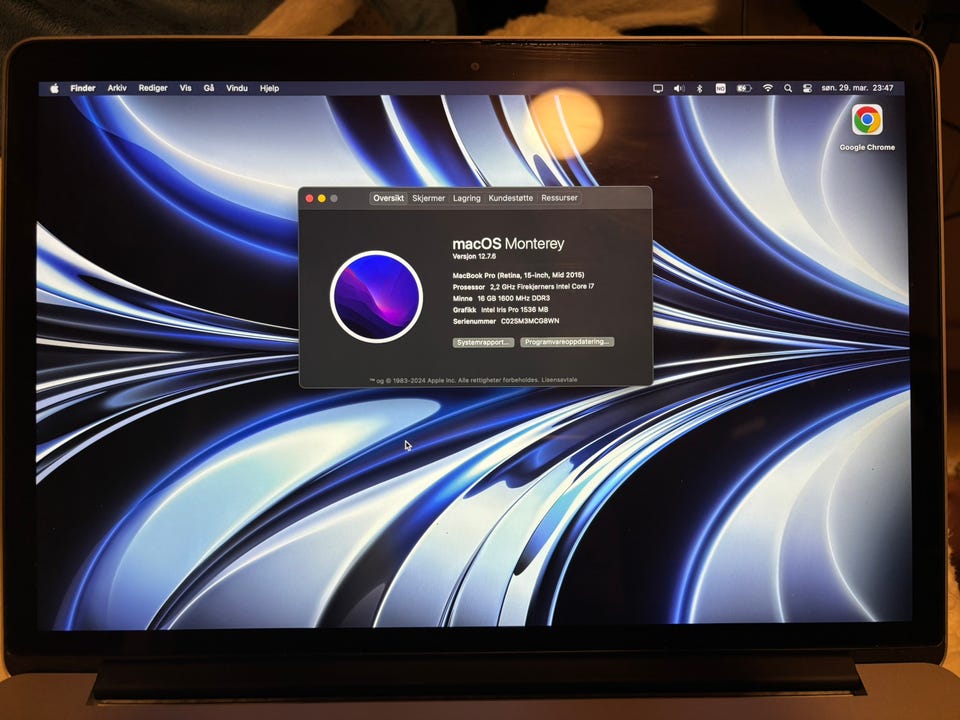The width and height of the screenshot is (960, 720).
Task: Click the Systemrapport button
Action: pyautogui.click(x=483, y=342)
